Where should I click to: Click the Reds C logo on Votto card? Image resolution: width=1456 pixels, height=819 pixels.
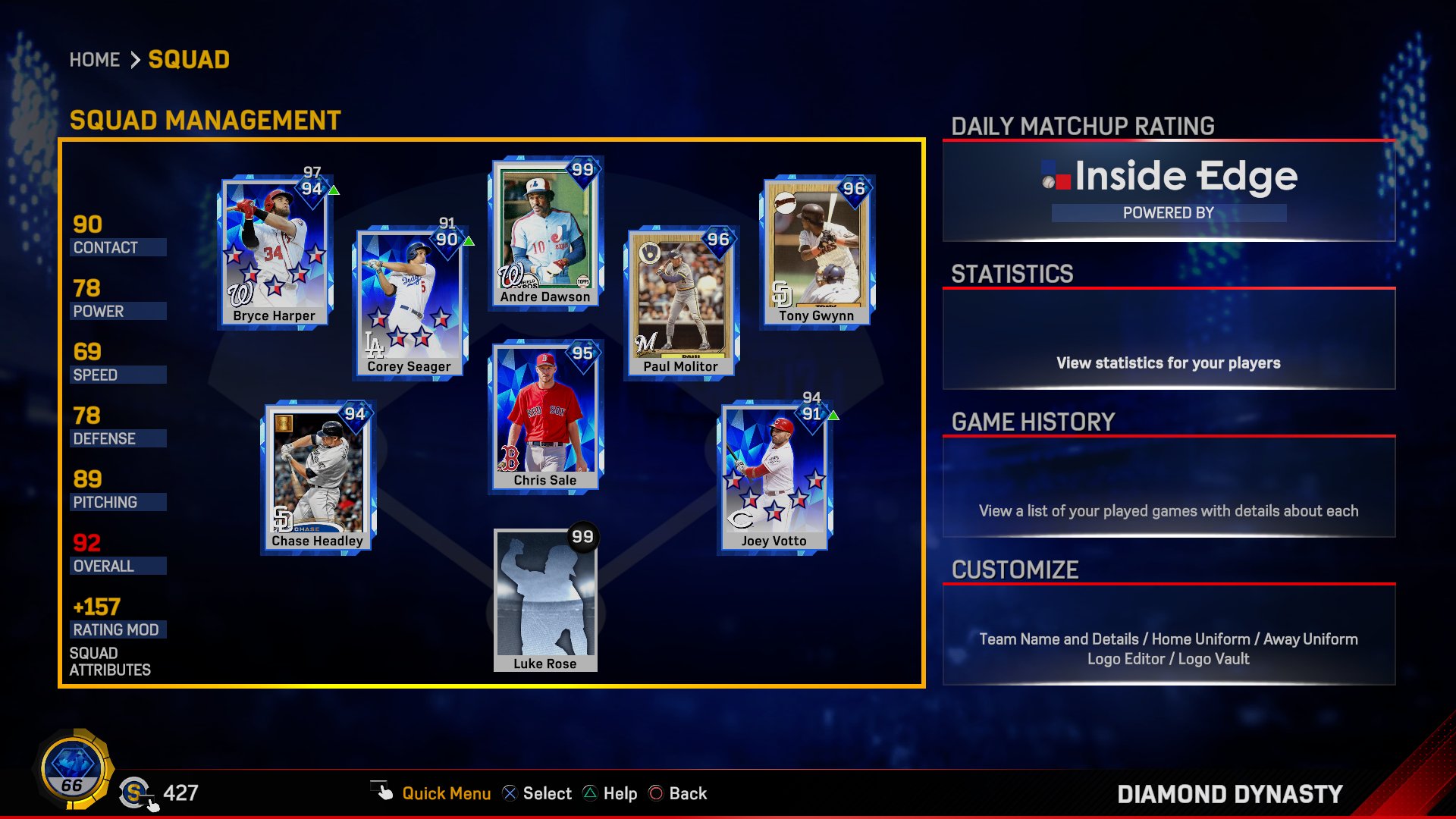(x=741, y=519)
